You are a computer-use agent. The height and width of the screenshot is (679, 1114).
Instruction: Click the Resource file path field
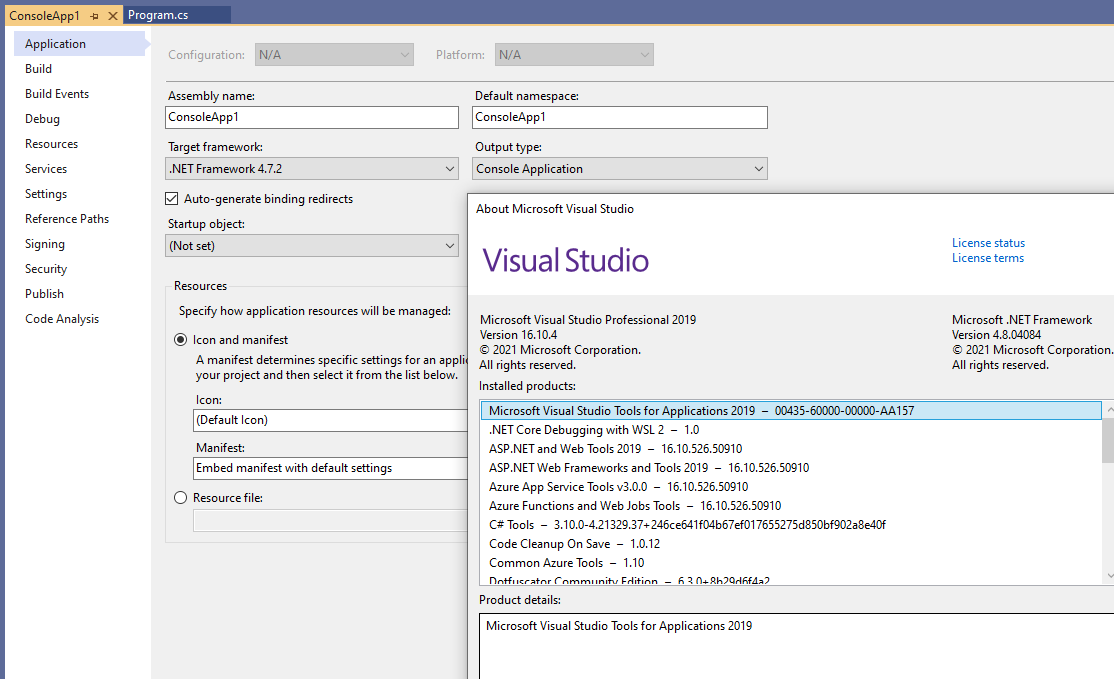330,521
